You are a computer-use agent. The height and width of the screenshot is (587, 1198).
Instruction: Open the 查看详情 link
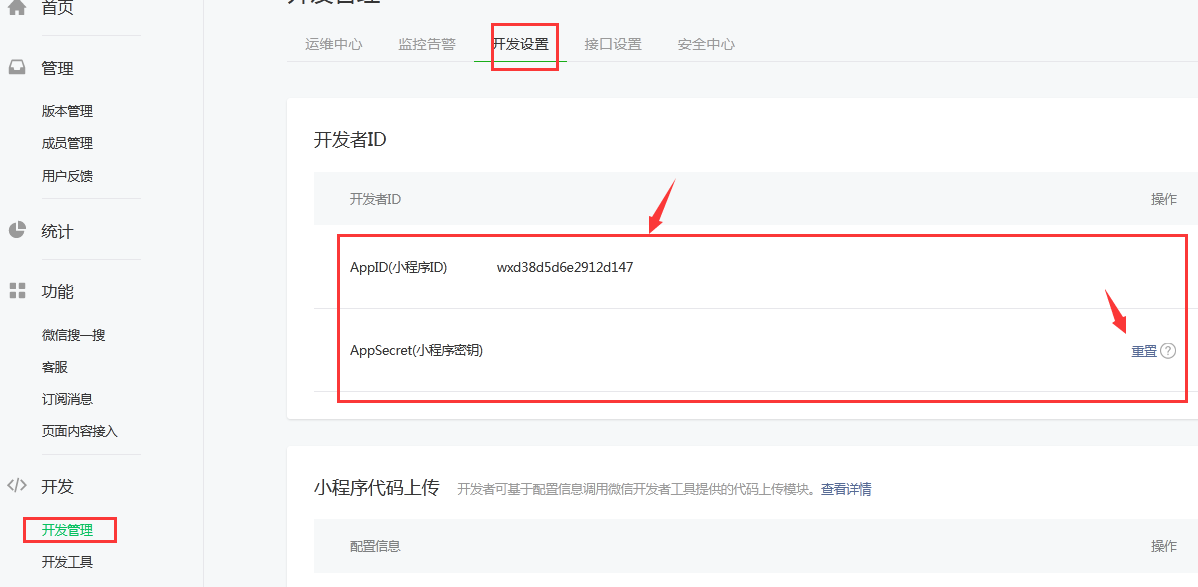click(x=846, y=489)
